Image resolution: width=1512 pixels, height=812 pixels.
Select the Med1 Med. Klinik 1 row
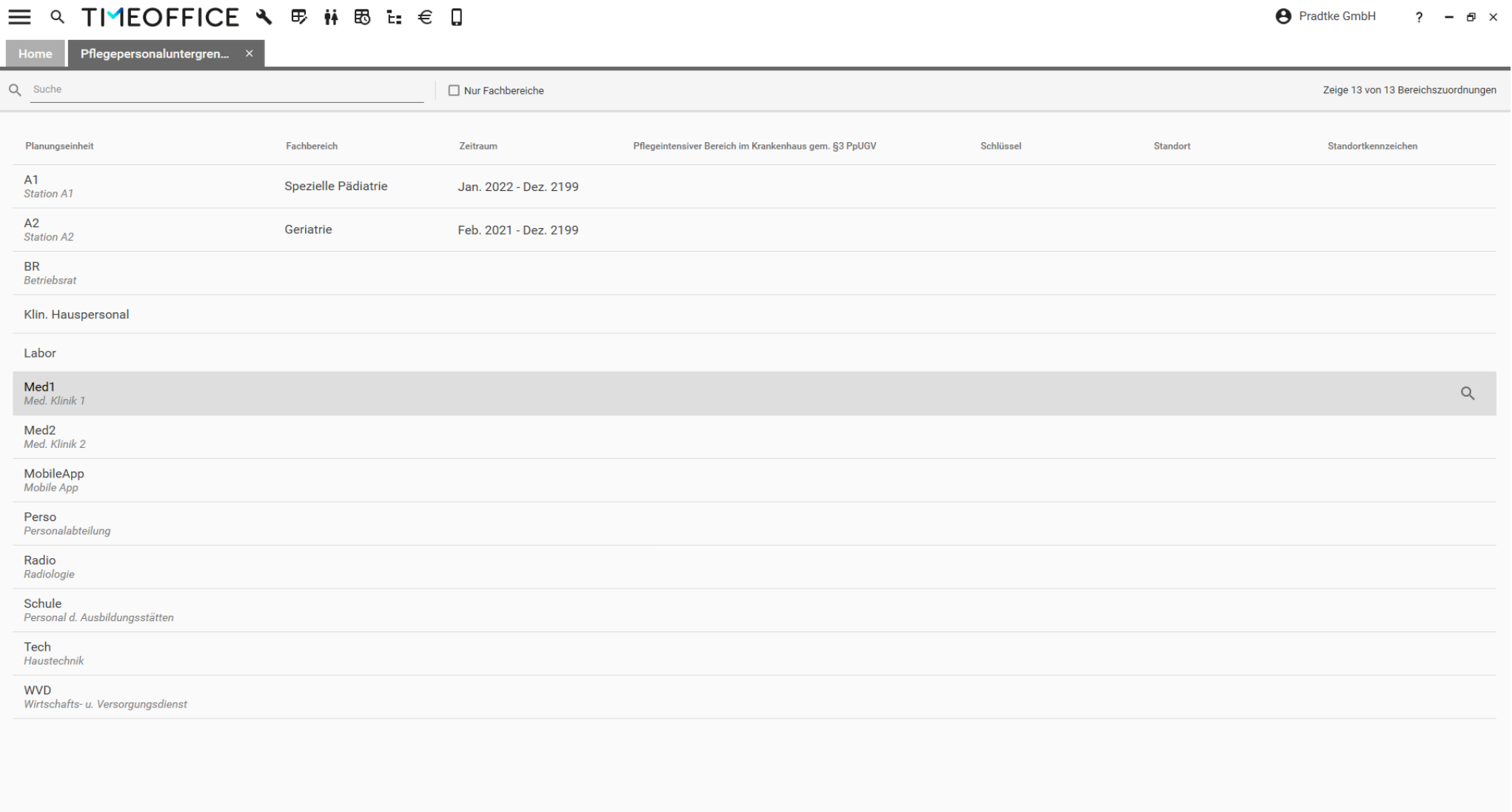tap(755, 394)
